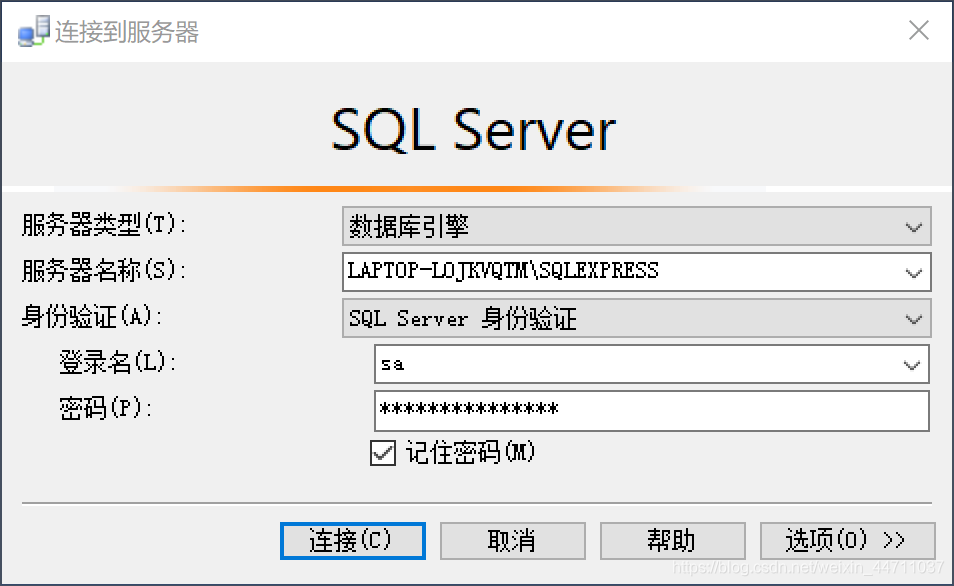Click the 取消 button

point(512,540)
